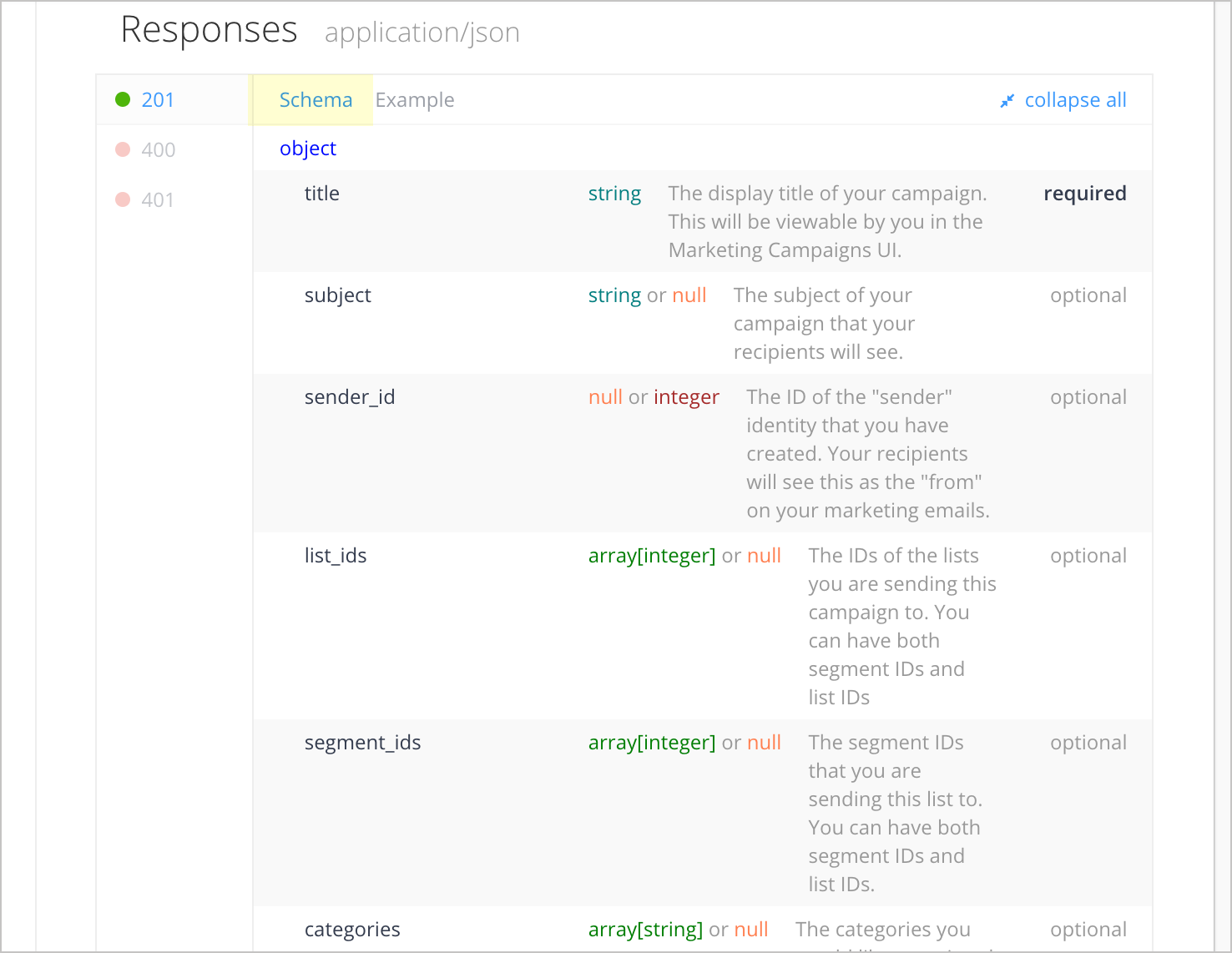This screenshot has width=1232, height=953.
Task: Click the red status dot beside 400
Action: (122, 149)
